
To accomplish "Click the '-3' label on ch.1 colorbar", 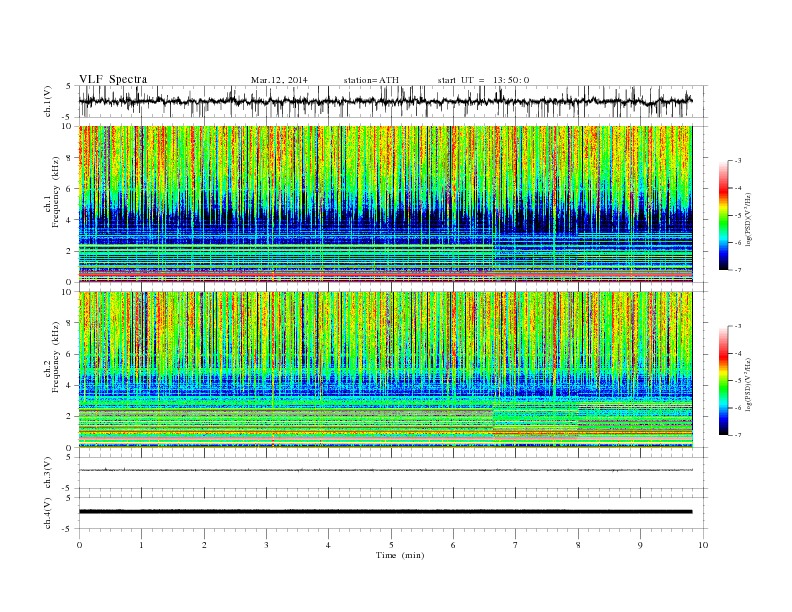I will click(737, 161).
